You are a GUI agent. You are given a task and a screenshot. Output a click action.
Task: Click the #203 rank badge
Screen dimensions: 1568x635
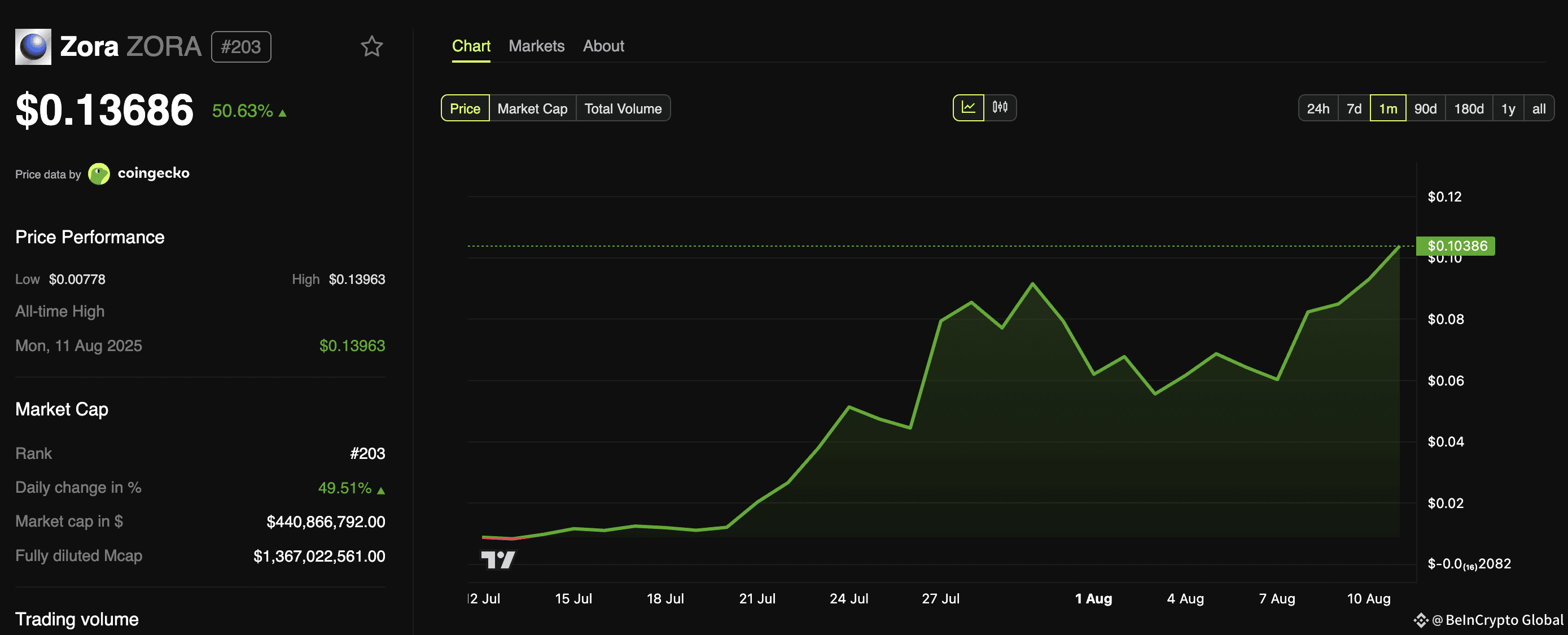coord(241,47)
